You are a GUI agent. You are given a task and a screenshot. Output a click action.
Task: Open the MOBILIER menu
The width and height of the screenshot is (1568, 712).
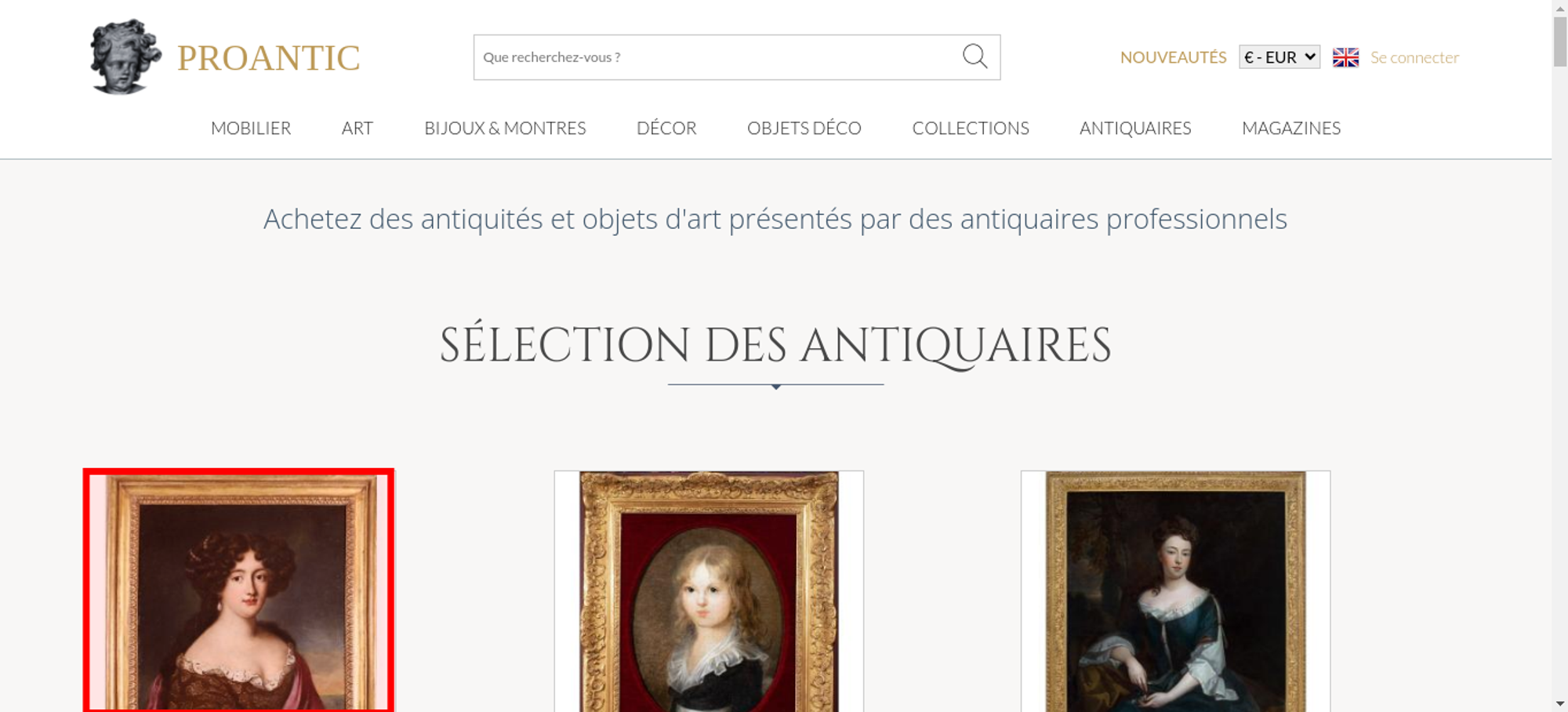point(251,128)
